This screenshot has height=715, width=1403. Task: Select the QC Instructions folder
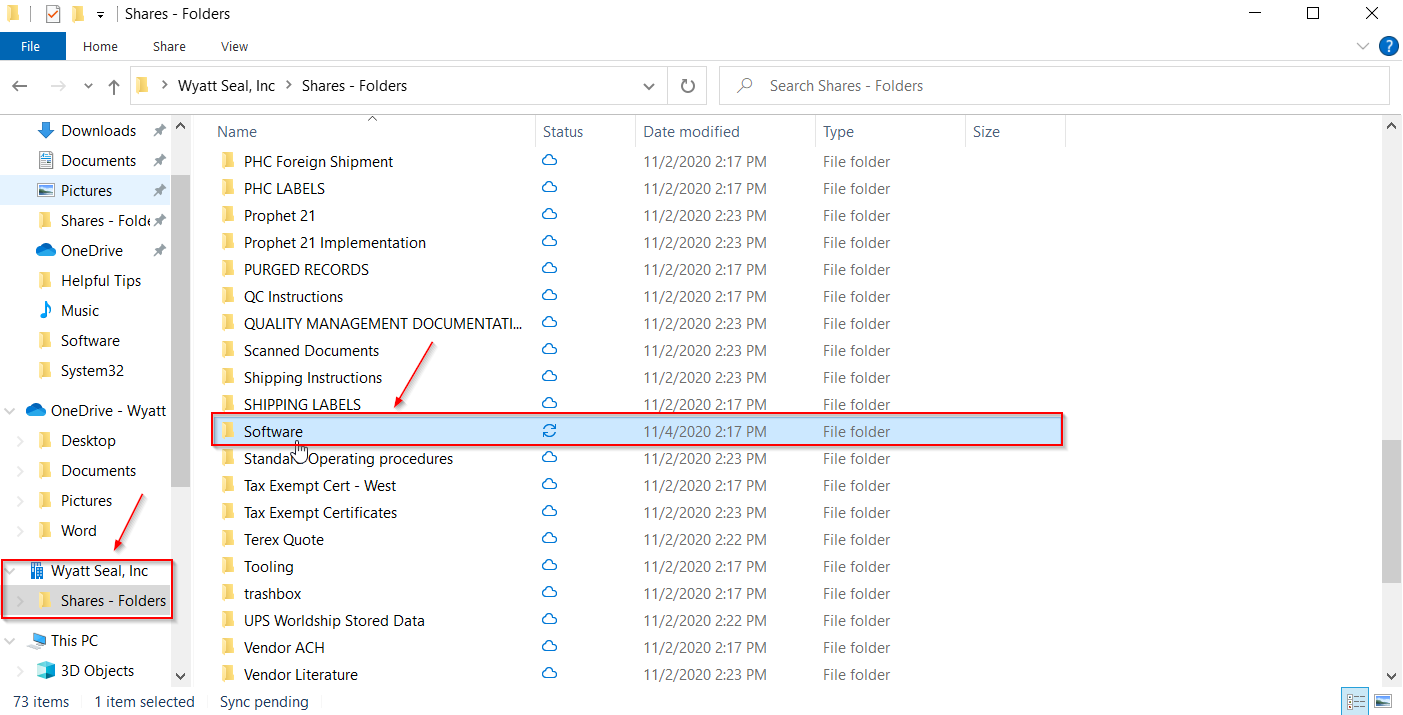tap(293, 297)
